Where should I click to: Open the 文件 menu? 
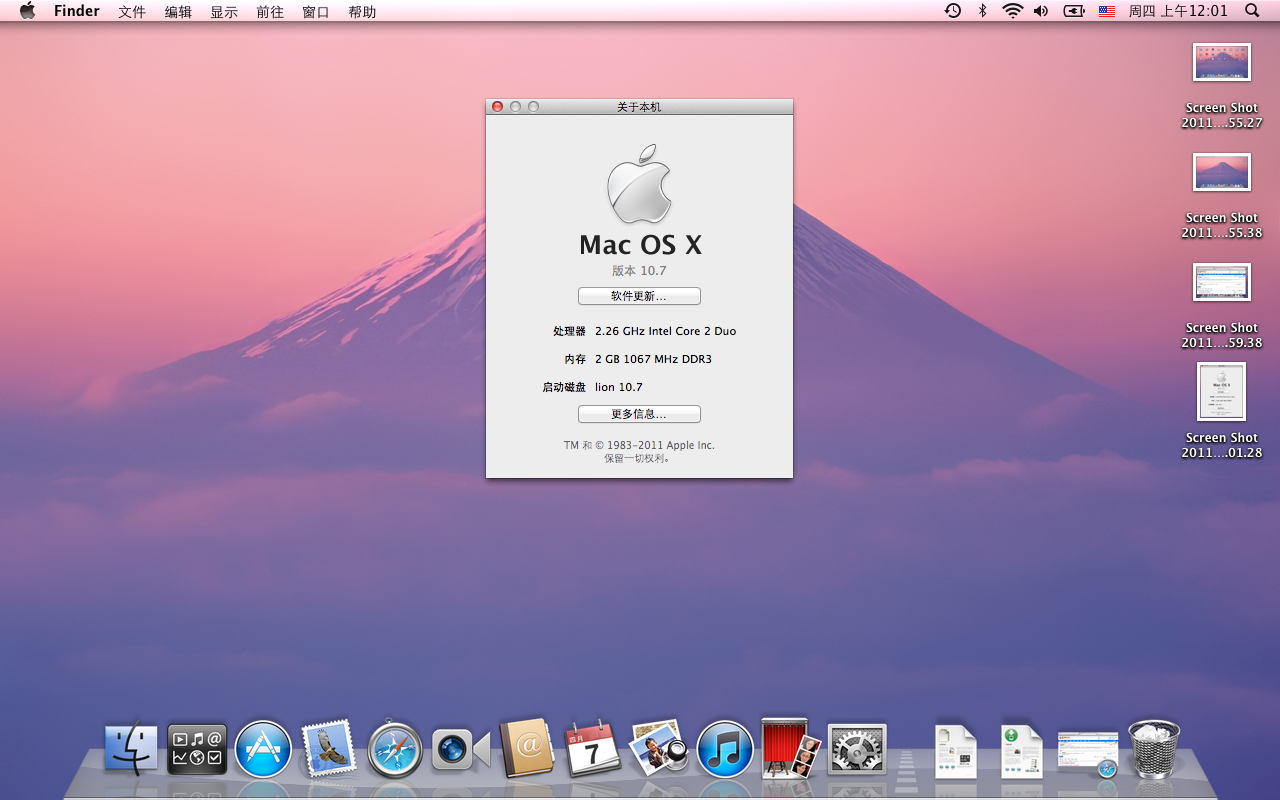[x=132, y=12]
